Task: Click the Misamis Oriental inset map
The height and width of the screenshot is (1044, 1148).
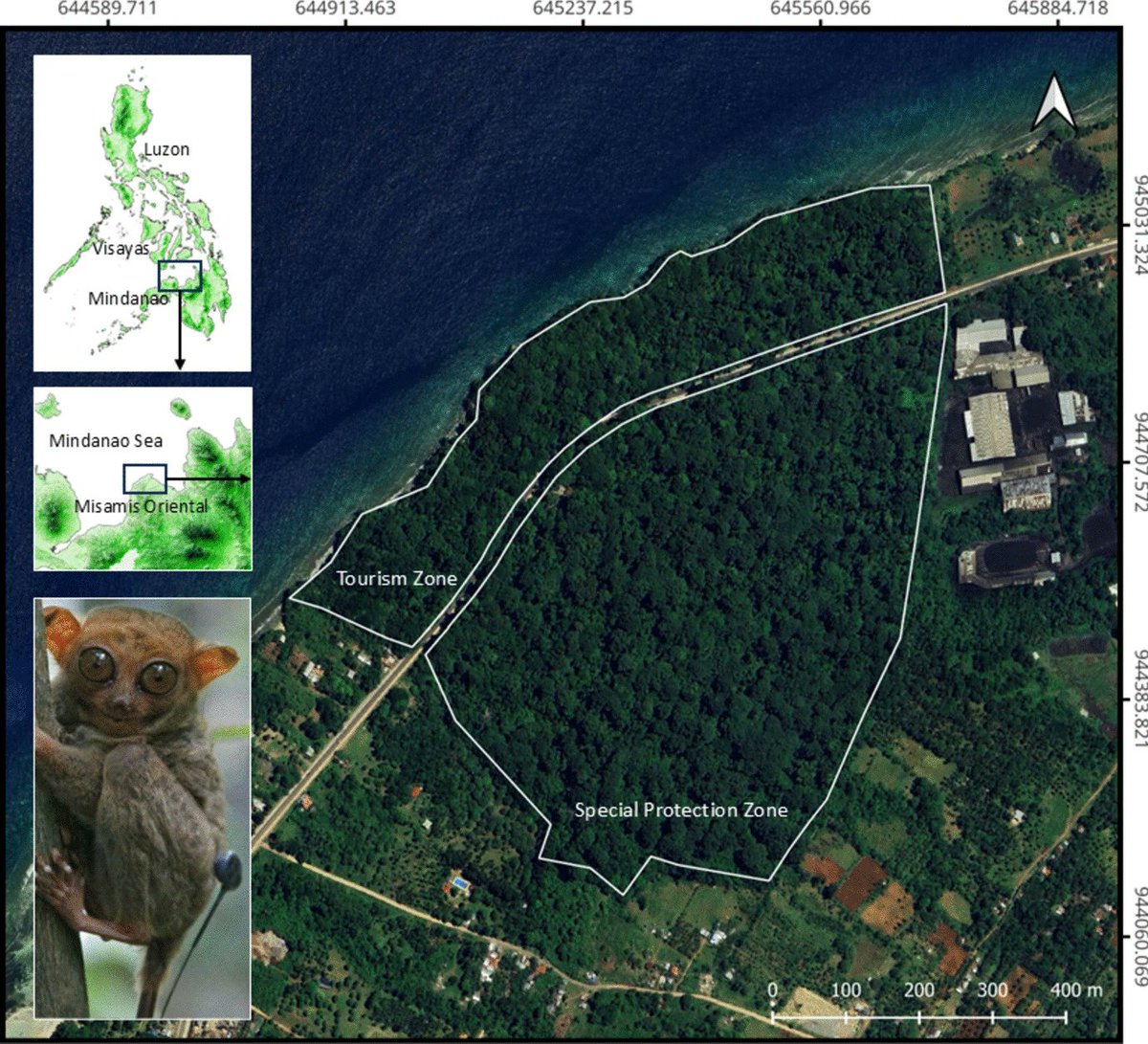Action: click(143, 478)
